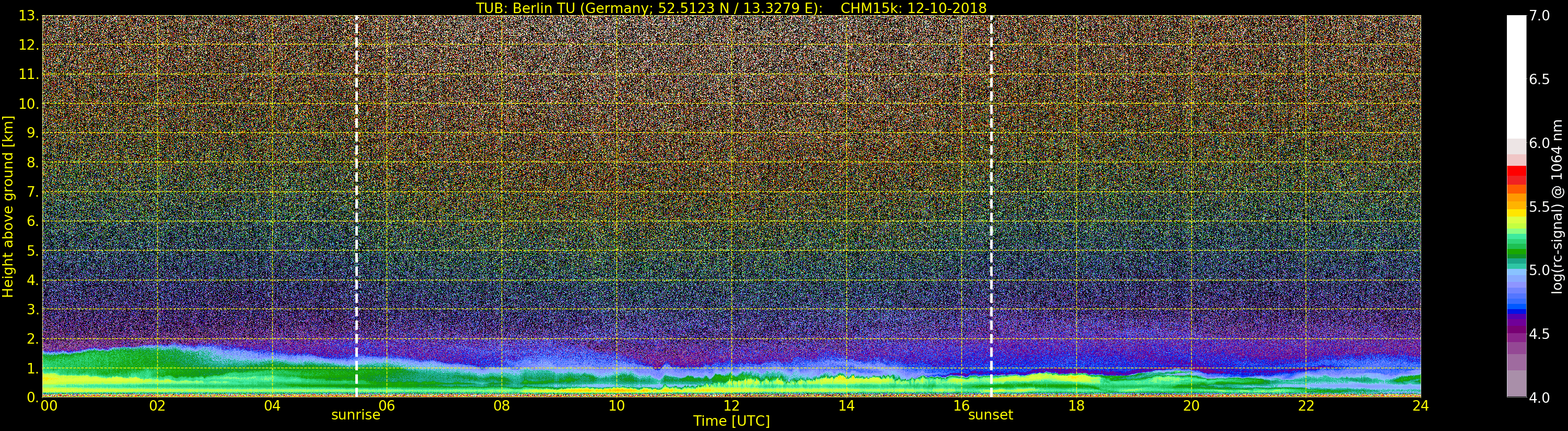Viewport: 1568px width, 431px height.
Task: Pick the "13." height axis tick label
Action: click(x=29, y=16)
